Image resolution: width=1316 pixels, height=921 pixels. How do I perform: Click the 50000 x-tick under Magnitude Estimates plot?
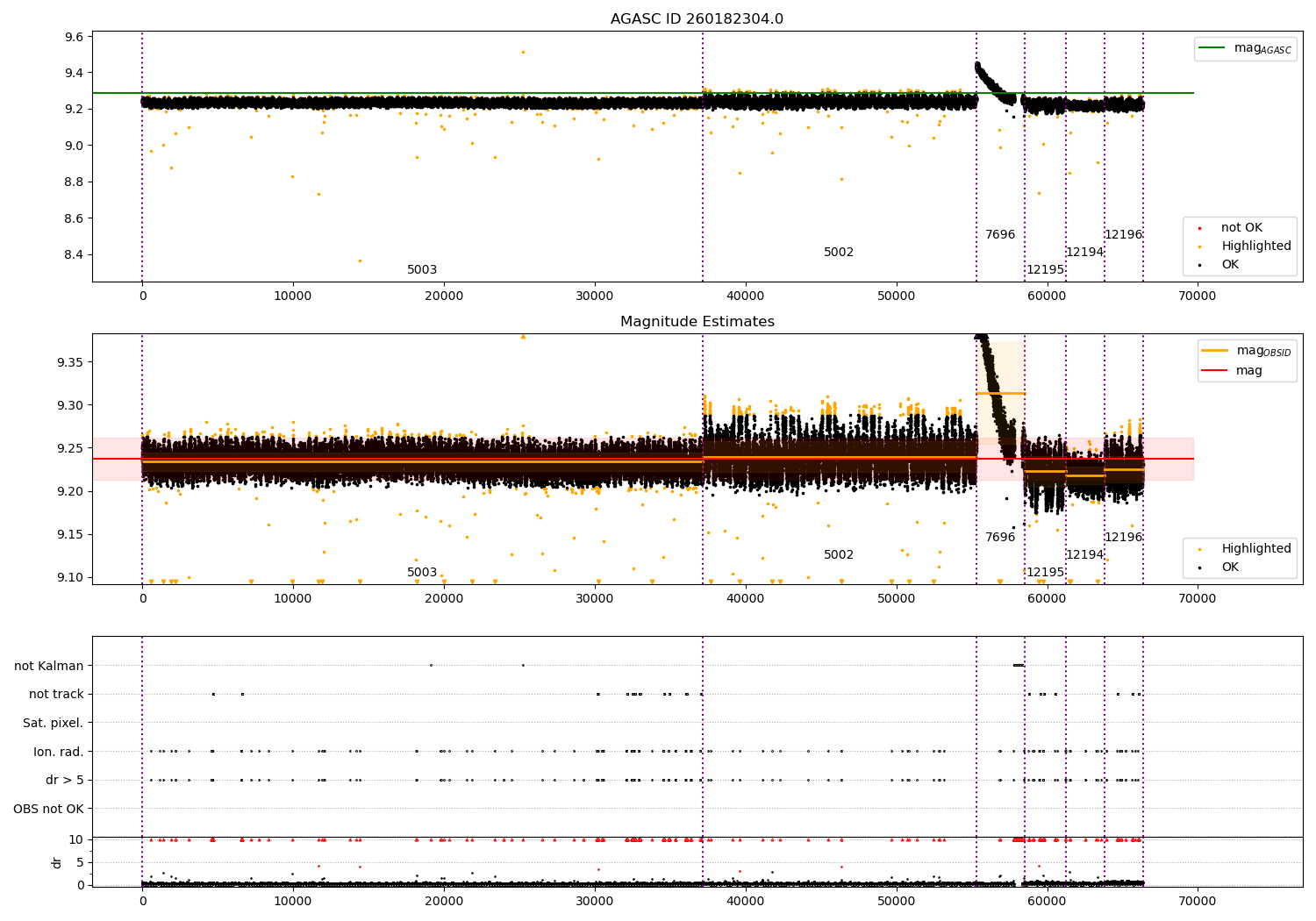[x=896, y=599]
